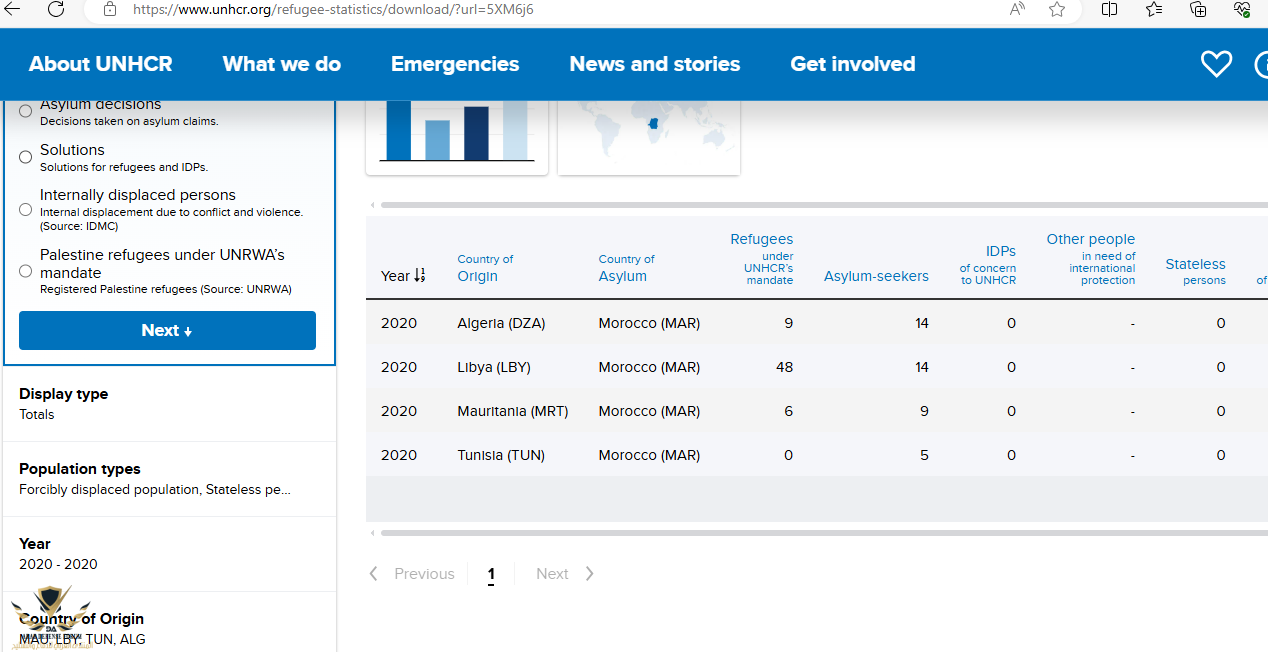Click the year 2020 in the Tunisia row
The width and height of the screenshot is (1268, 652).
point(399,455)
